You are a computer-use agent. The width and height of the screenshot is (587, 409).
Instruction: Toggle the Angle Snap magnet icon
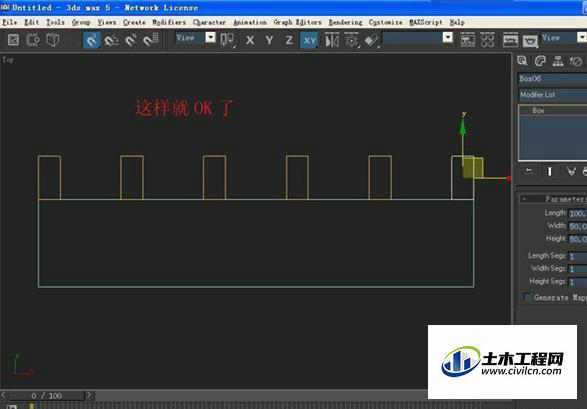[112, 40]
